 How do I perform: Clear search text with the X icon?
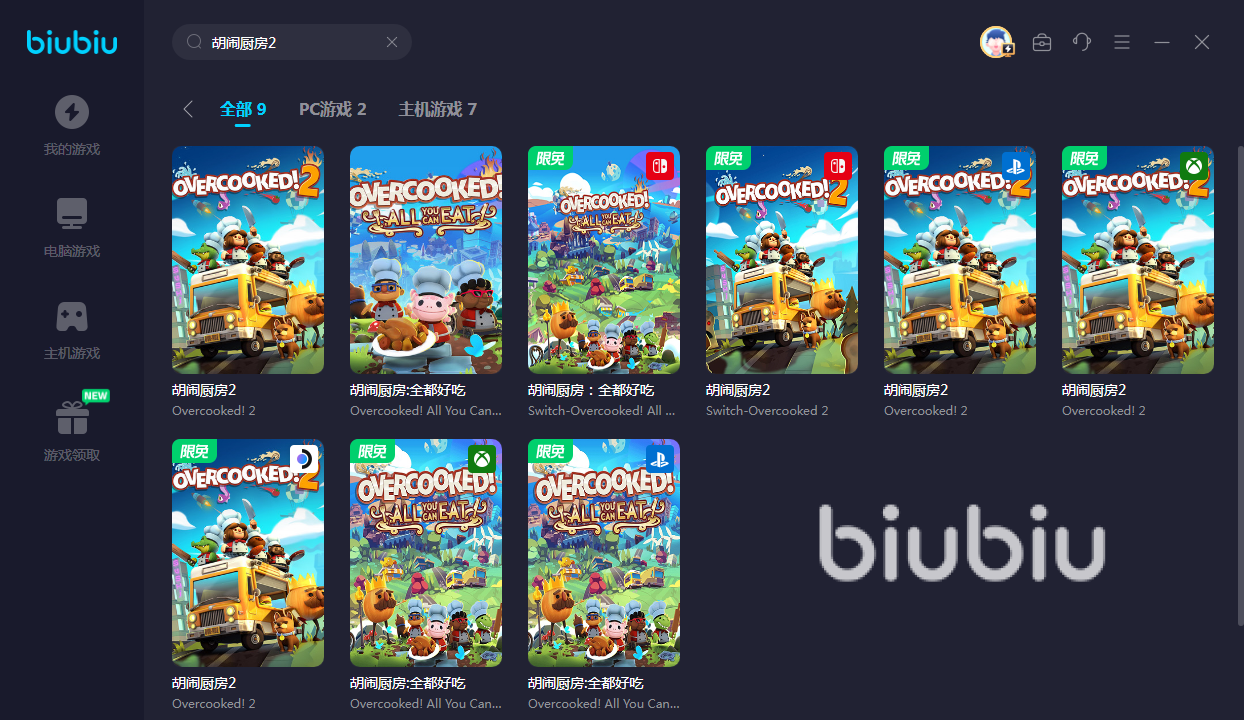[392, 42]
